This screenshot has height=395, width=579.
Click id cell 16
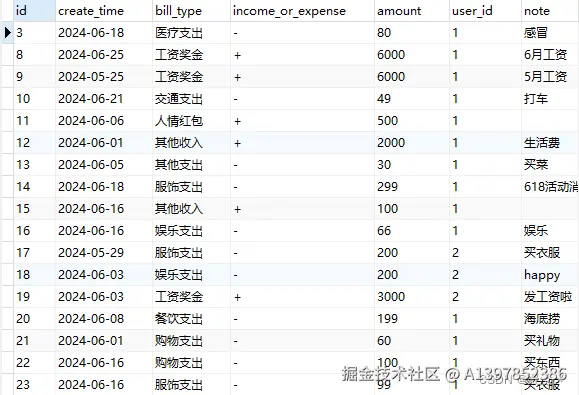[x=34, y=230]
